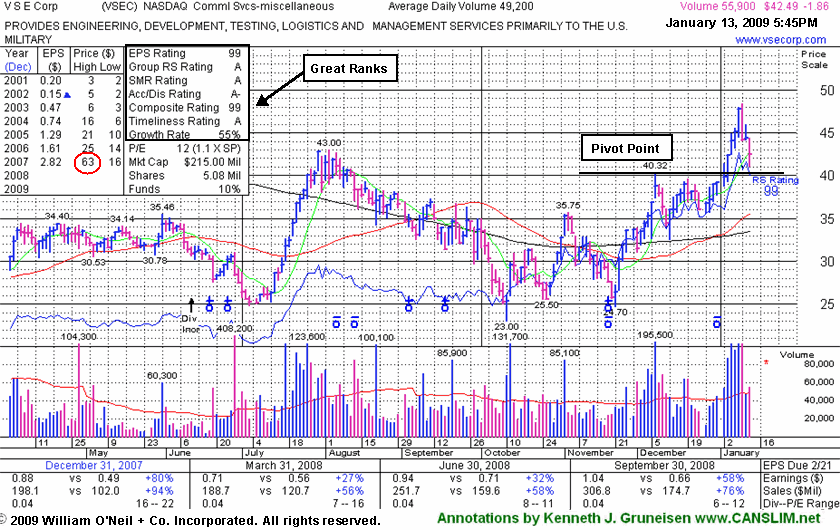Image resolution: width=840 pixels, height=530 pixels.
Task: Click the 30.53 low price label
Action: click(x=93, y=262)
